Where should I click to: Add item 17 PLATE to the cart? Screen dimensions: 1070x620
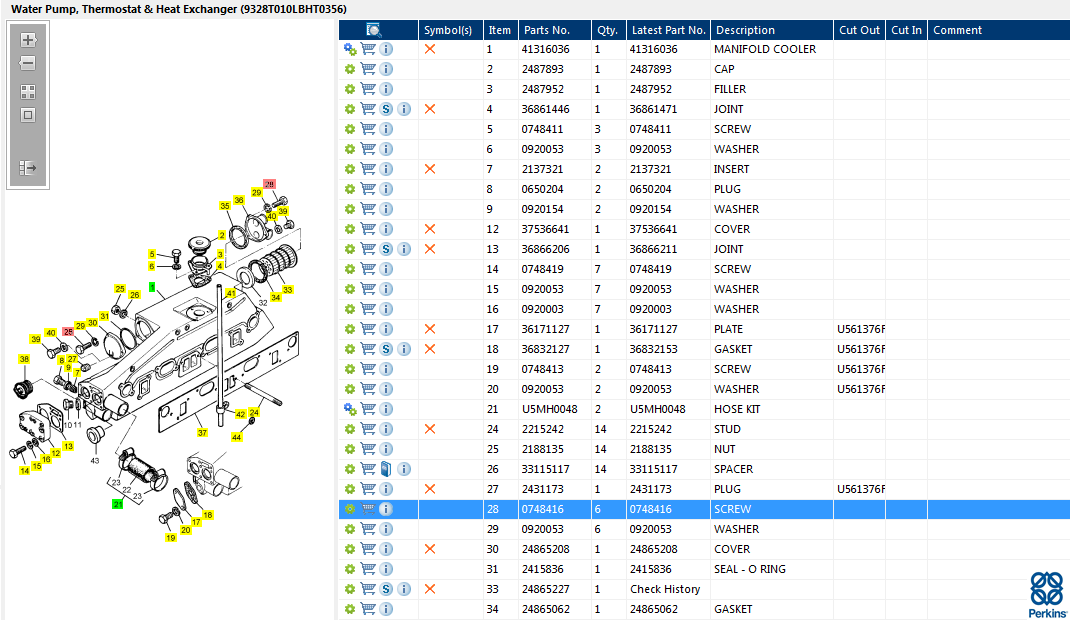368,329
